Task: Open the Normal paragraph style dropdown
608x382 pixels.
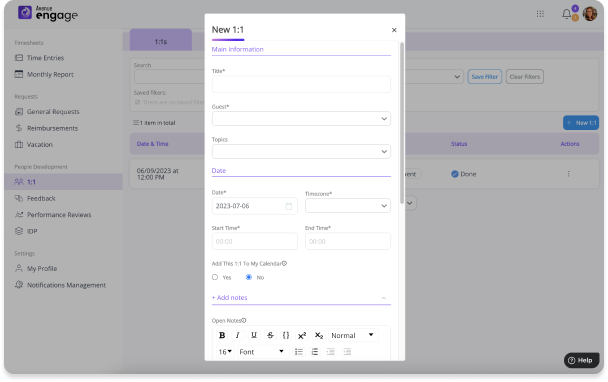Action: coord(352,335)
